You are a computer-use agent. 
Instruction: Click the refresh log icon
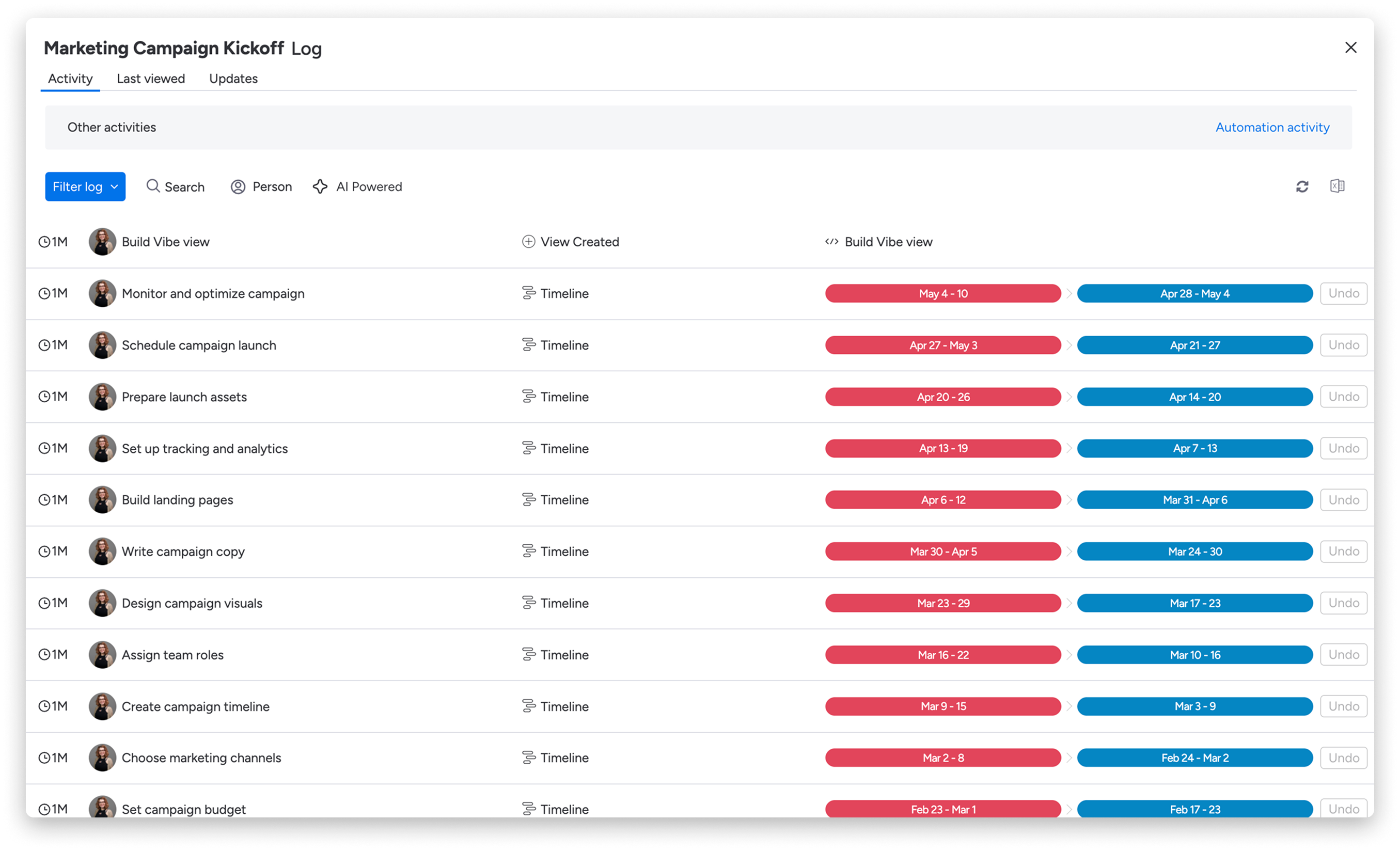click(x=1302, y=186)
